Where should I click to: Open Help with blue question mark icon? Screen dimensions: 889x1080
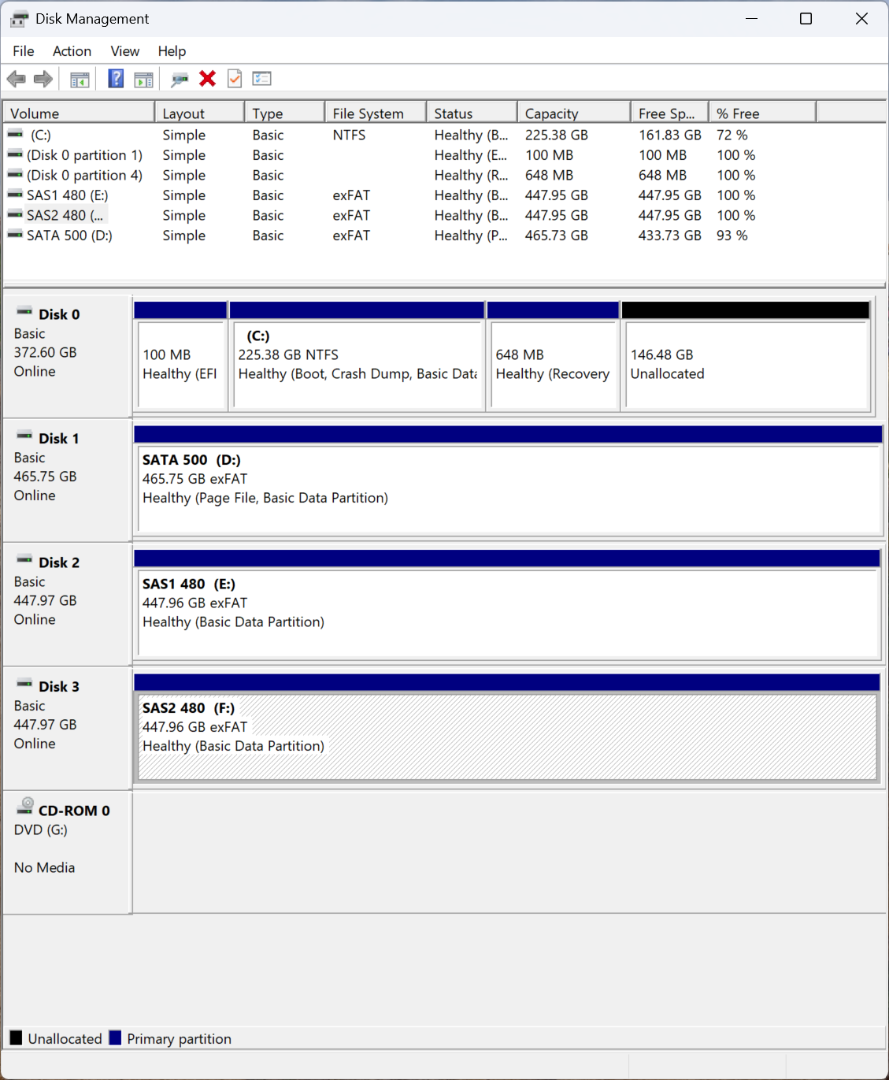click(x=116, y=79)
